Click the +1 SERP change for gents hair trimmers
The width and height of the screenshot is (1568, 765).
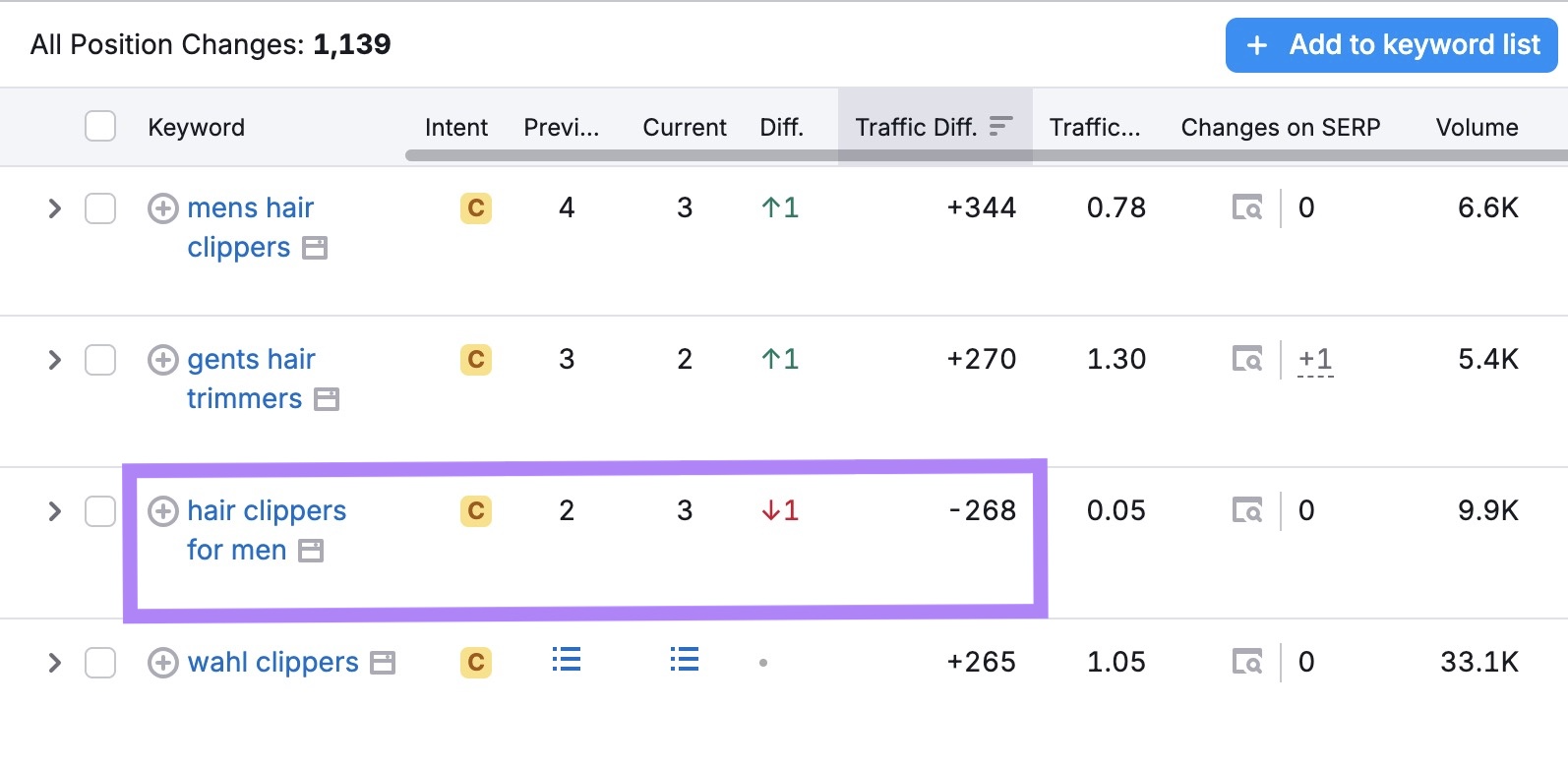coord(1315,360)
